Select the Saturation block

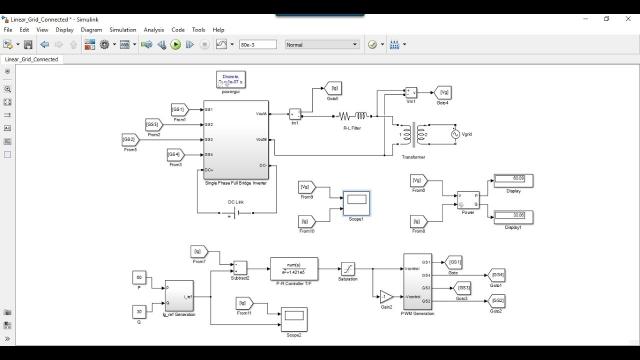(348, 269)
